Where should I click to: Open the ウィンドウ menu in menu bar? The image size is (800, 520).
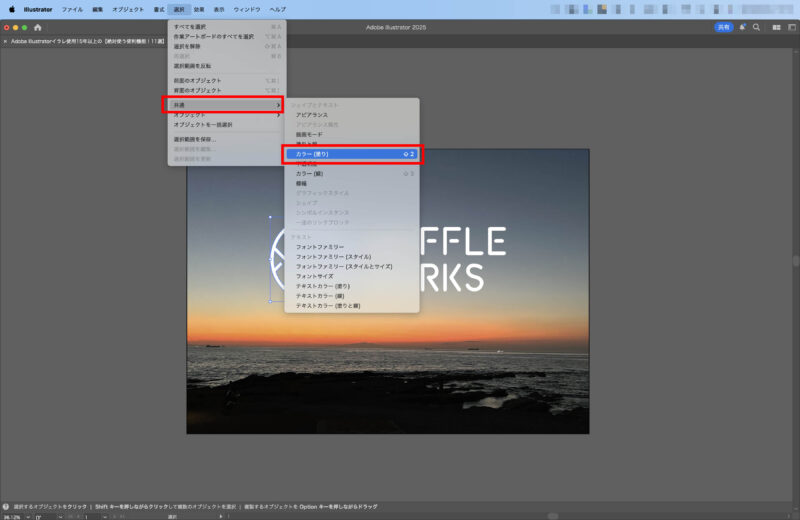(246, 8)
